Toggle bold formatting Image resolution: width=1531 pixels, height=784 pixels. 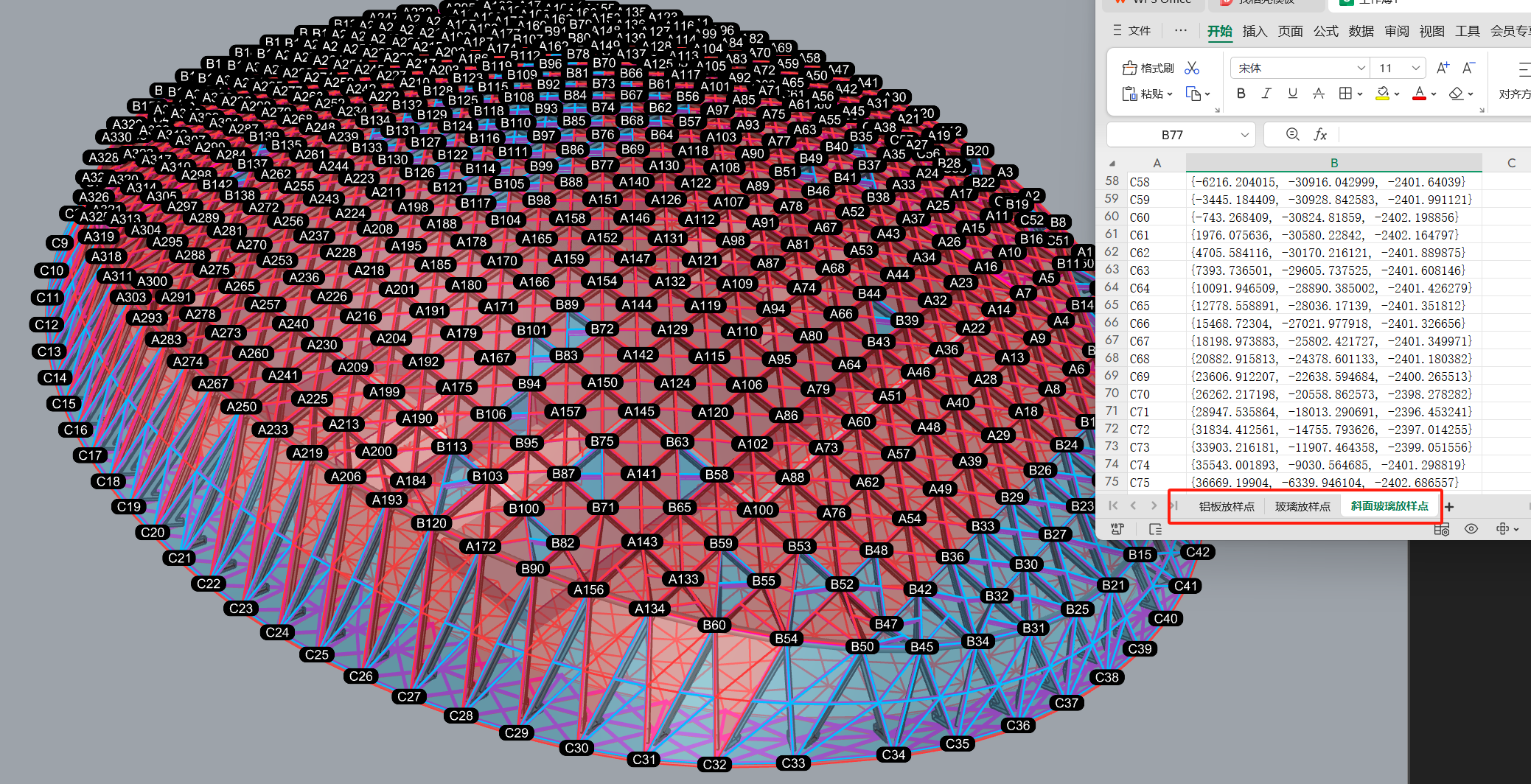[x=1241, y=94]
